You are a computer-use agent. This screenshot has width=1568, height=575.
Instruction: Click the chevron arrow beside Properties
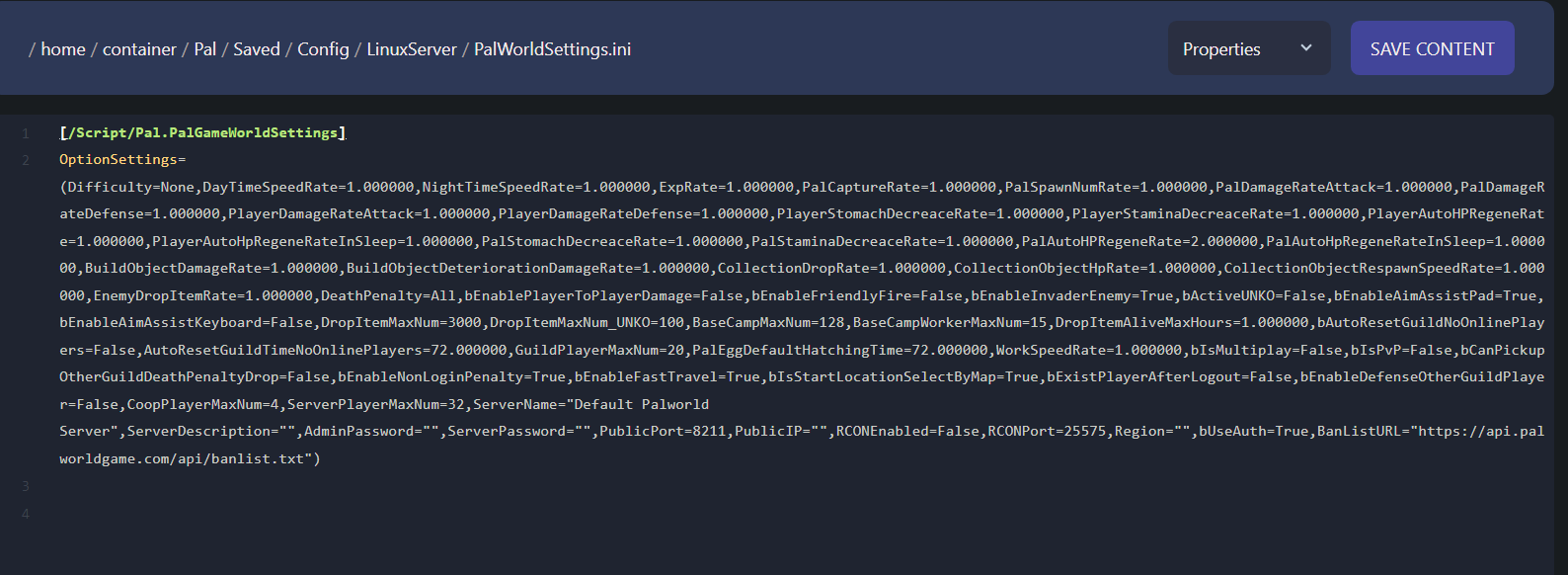point(1306,48)
